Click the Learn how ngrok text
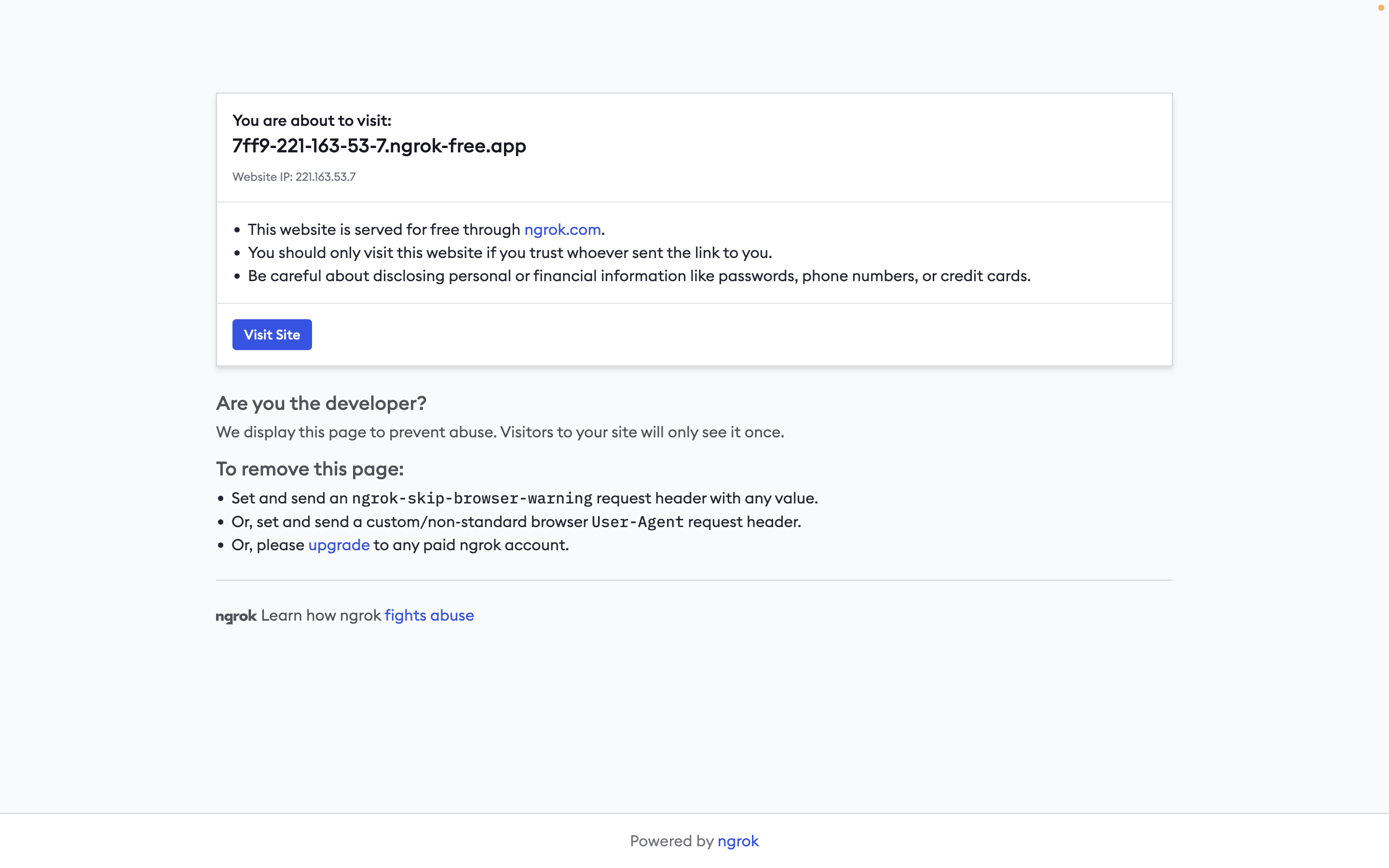This screenshot has height=868, width=1389. point(320,615)
